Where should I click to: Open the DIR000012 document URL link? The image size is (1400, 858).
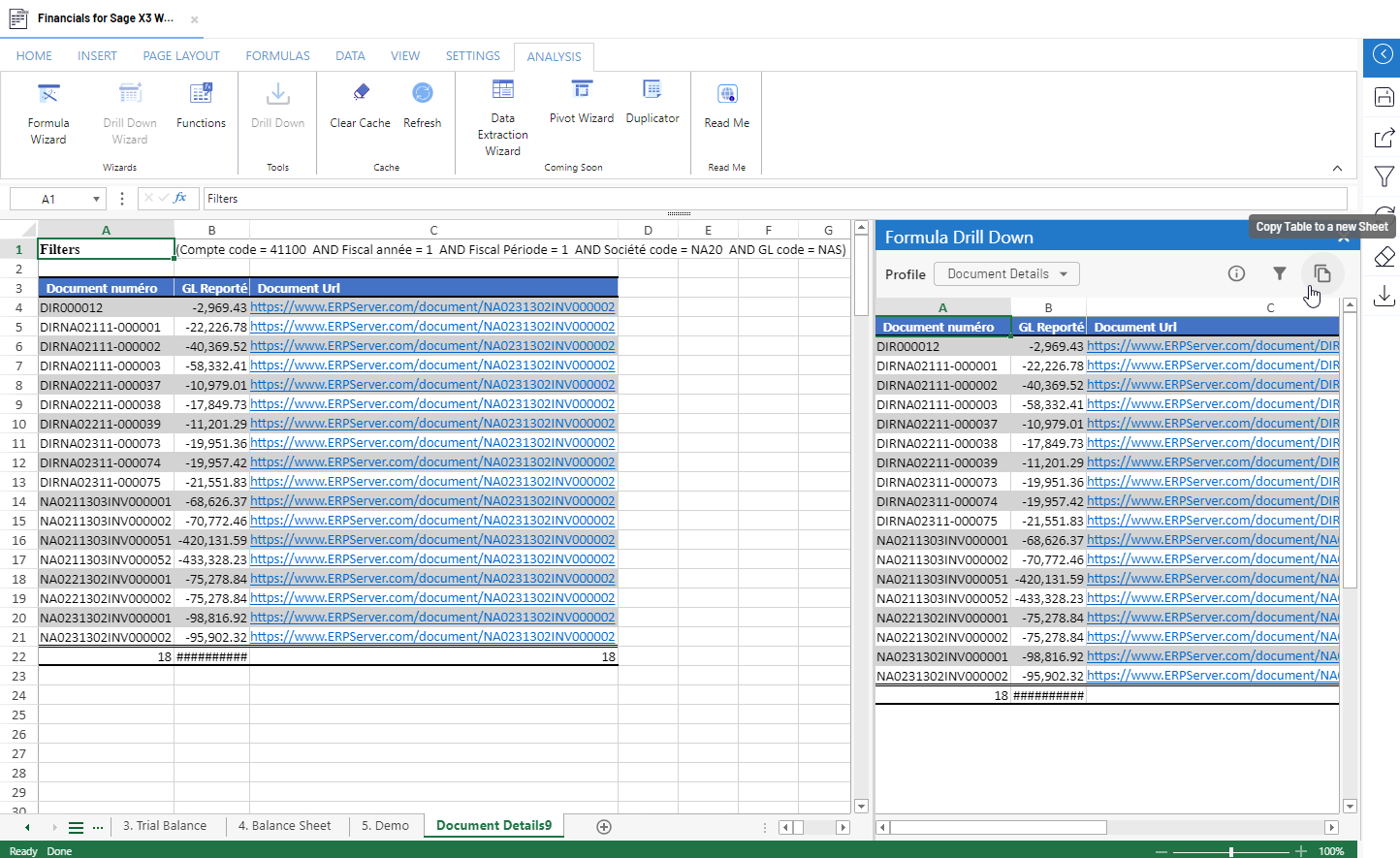432,307
